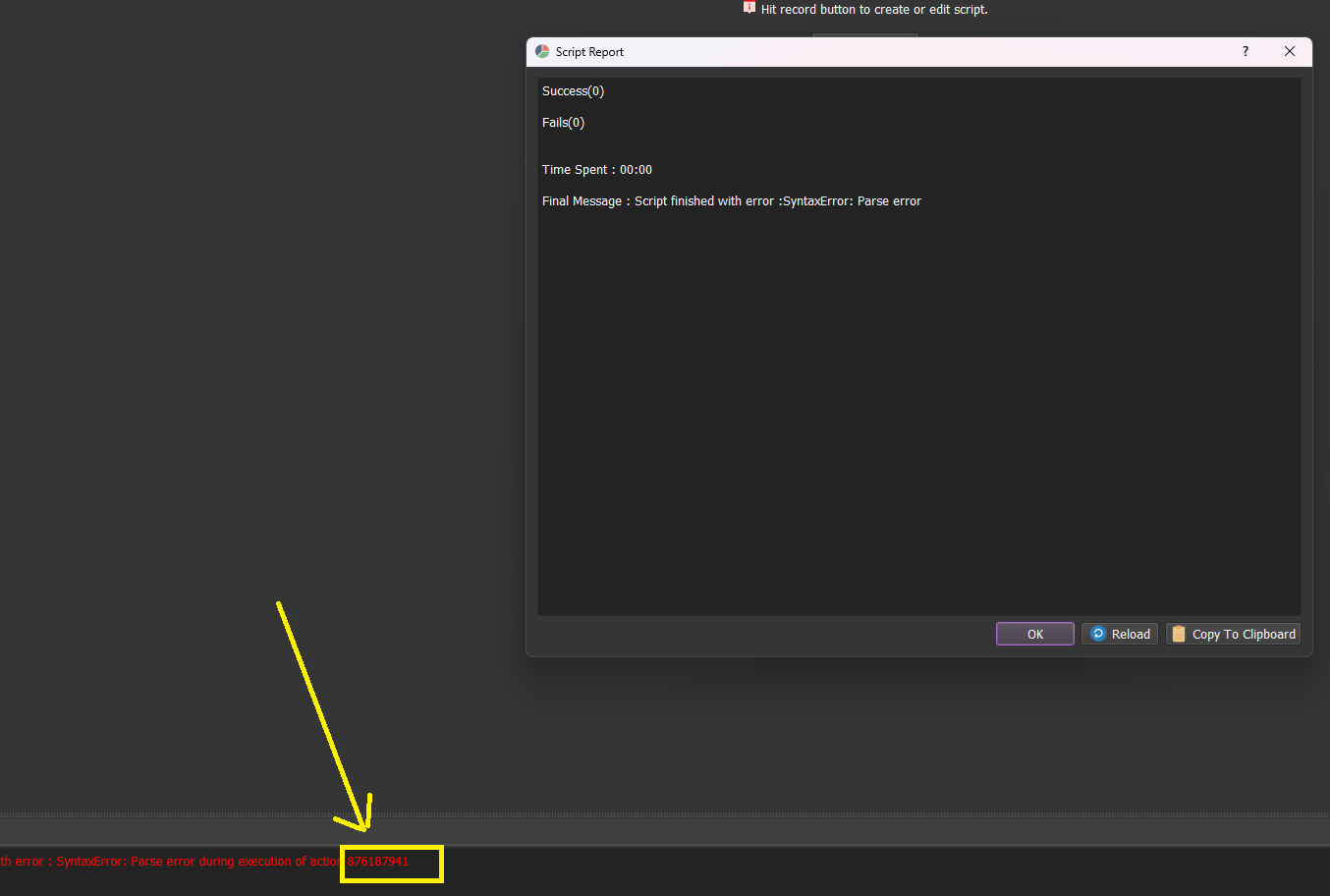Click the 'Hit record button' hint text
Viewport: 1330px width, 896px height.
pyautogui.click(x=874, y=10)
